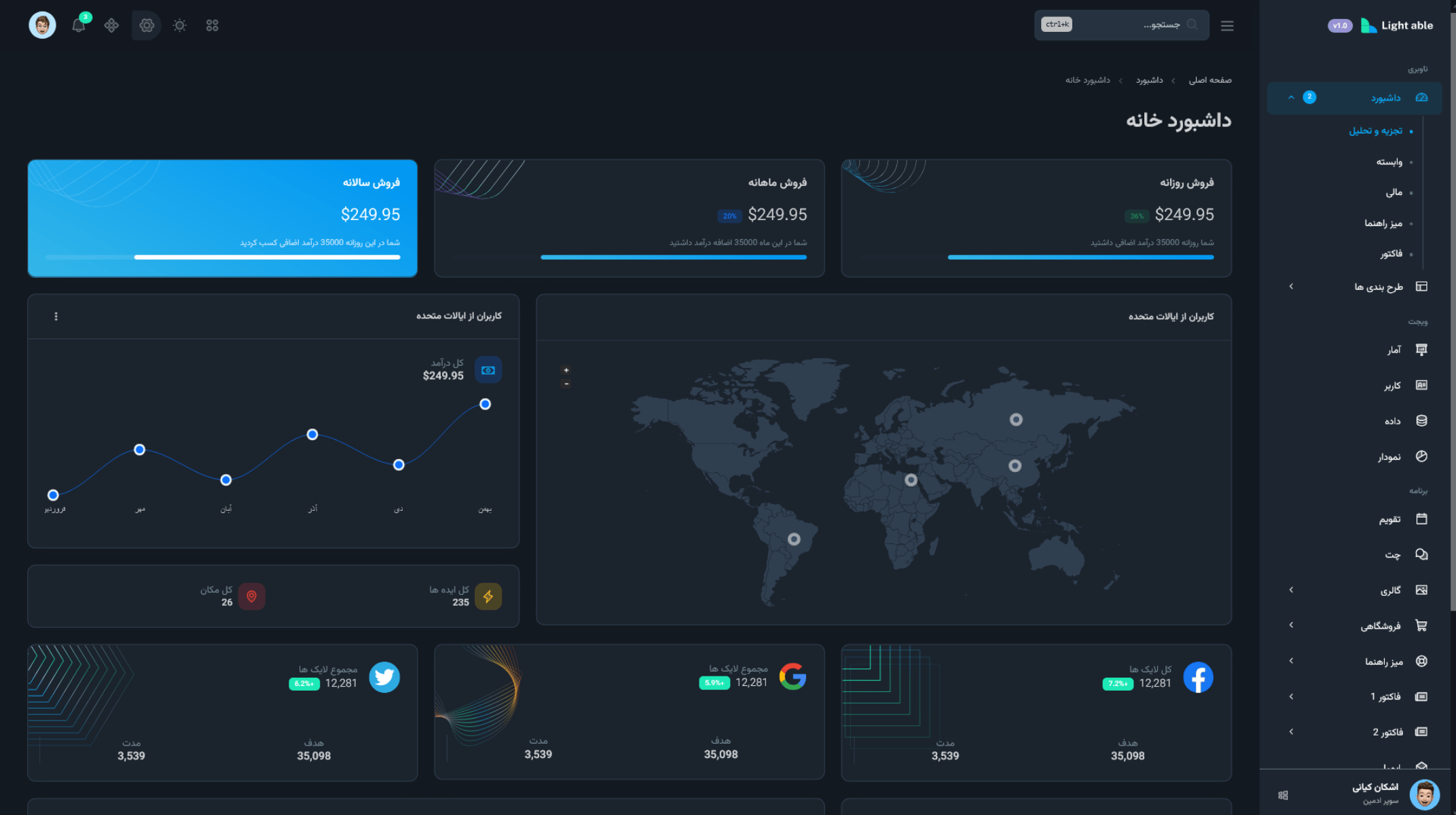This screenshot has width=1456, height=815.
Task: Click the کل مکان location pin icon
Action: [251, 596]
